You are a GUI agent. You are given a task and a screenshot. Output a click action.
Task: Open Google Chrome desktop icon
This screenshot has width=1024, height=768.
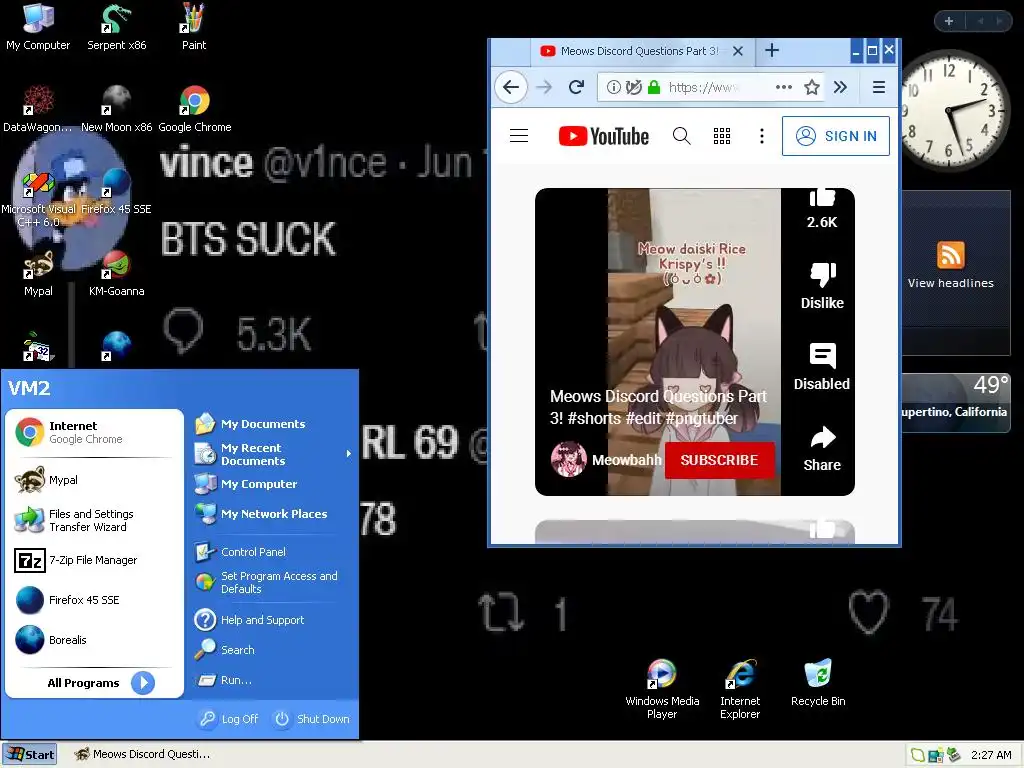point(195,109)
